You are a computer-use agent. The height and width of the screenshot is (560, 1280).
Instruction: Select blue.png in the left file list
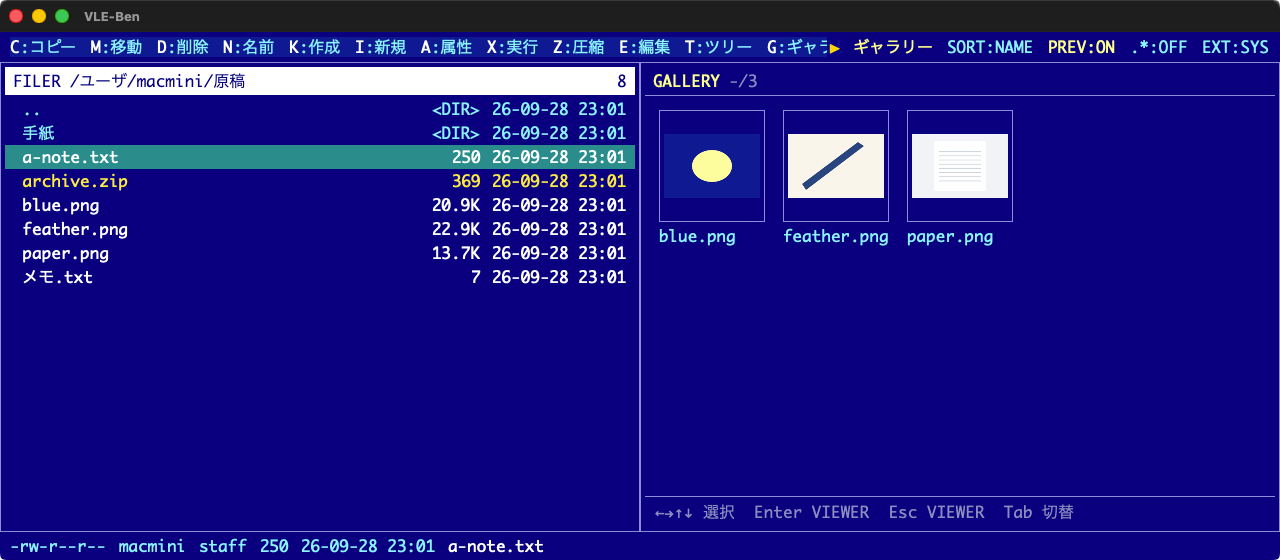[320, 205]
